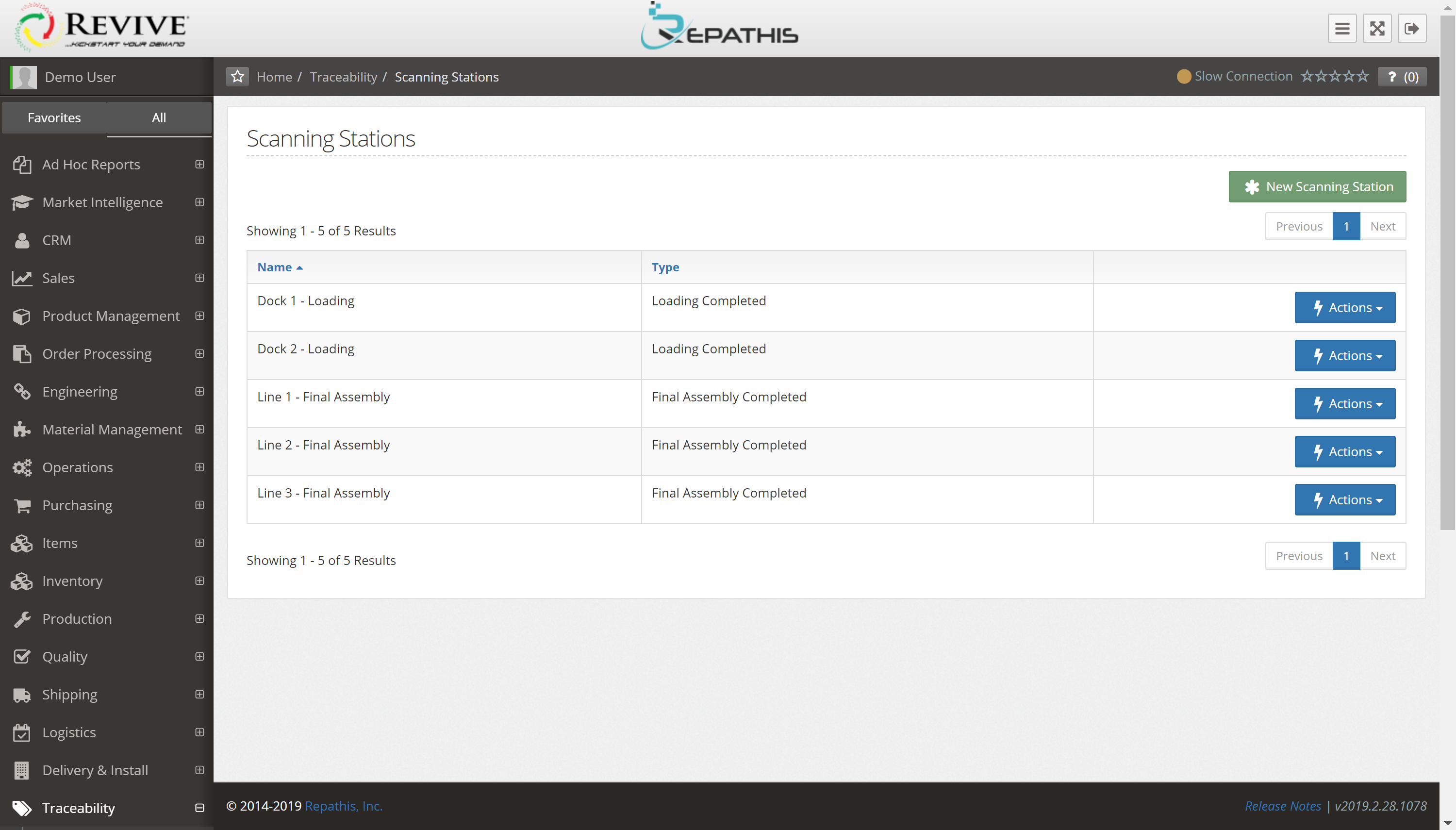Image resolution: width=1456 pixels, height=830 pixels.
Task: Click the help (0) button
Action: [1402, 76]
